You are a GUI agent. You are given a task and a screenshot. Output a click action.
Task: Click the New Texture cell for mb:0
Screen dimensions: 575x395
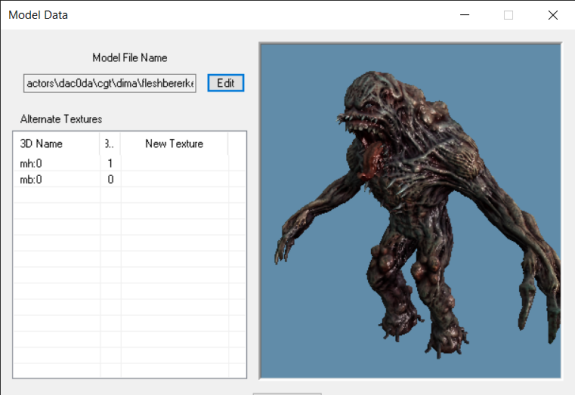(175, 179)
